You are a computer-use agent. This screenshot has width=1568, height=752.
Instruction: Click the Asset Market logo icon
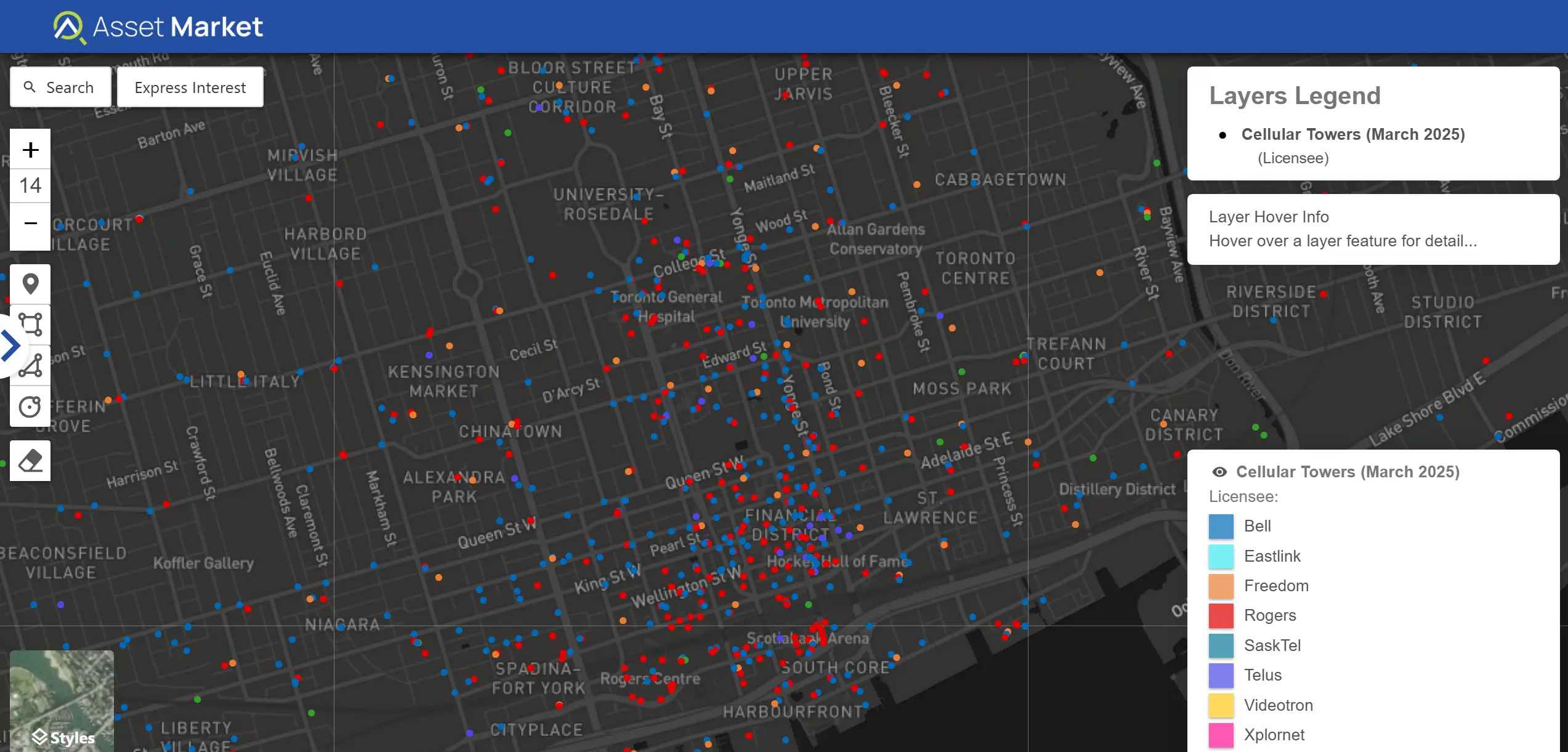point(69,27)
